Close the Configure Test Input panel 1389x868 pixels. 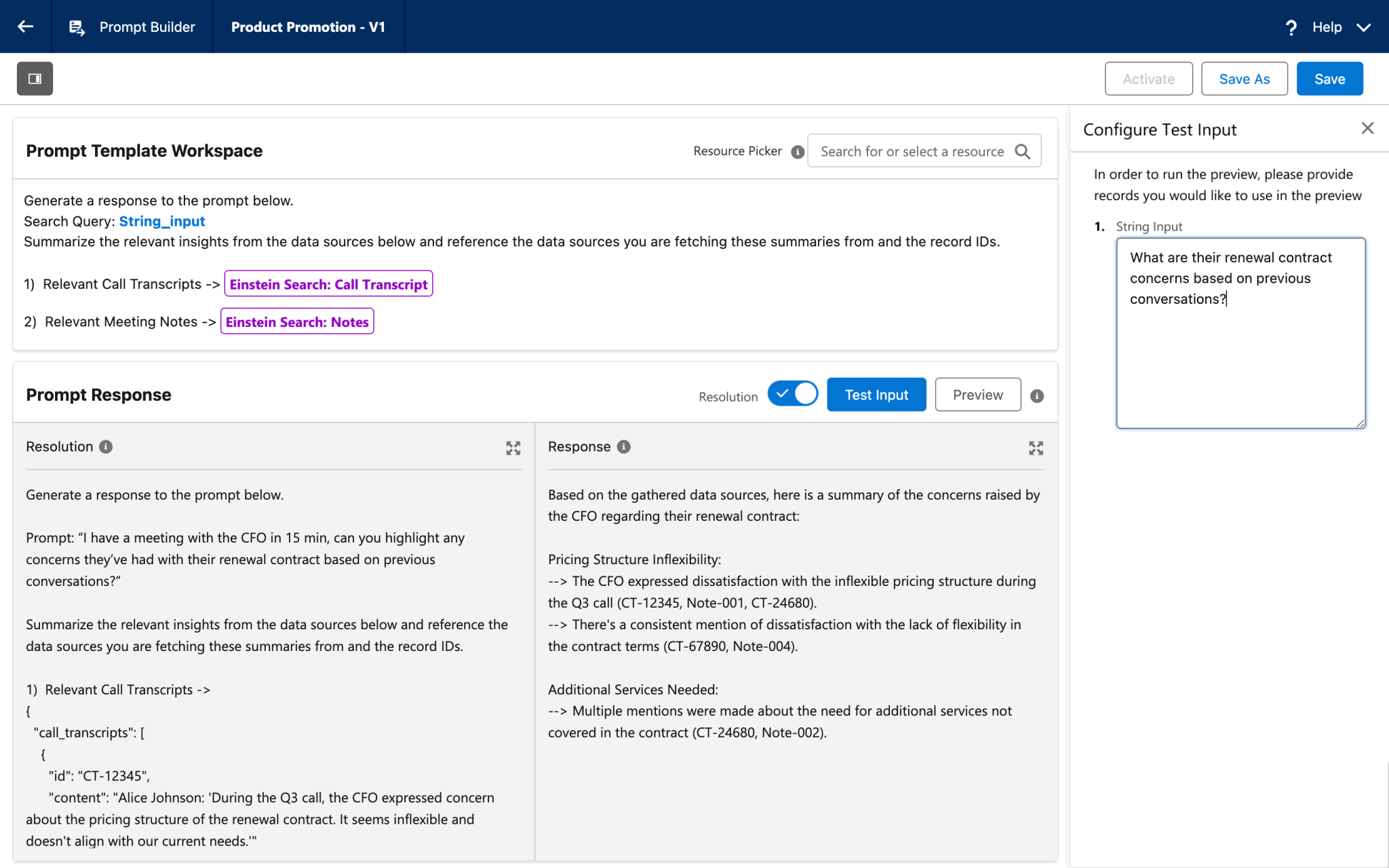pyautogui.click(x=1367, y=128)
